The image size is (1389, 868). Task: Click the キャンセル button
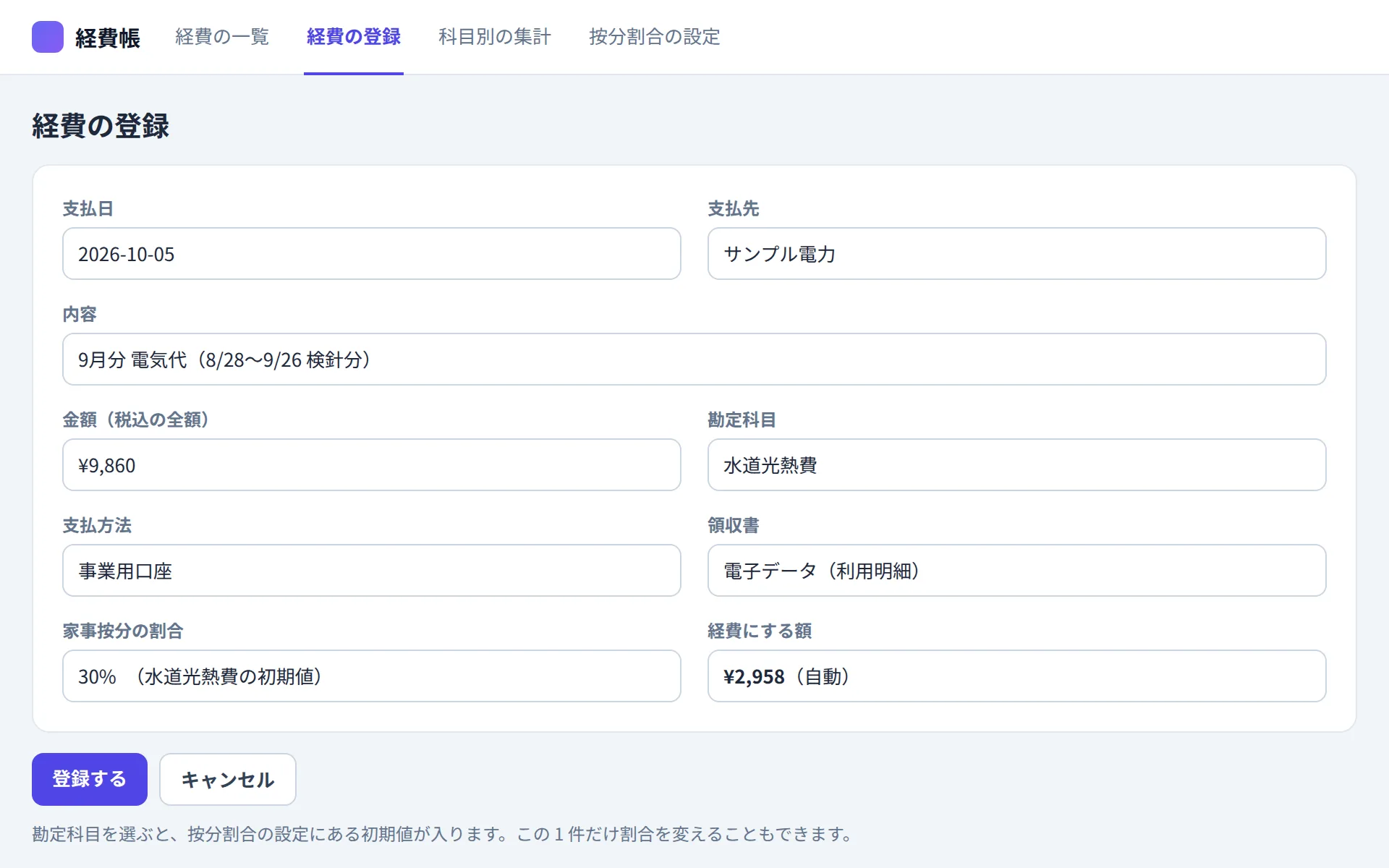click(x=228, y=779)
